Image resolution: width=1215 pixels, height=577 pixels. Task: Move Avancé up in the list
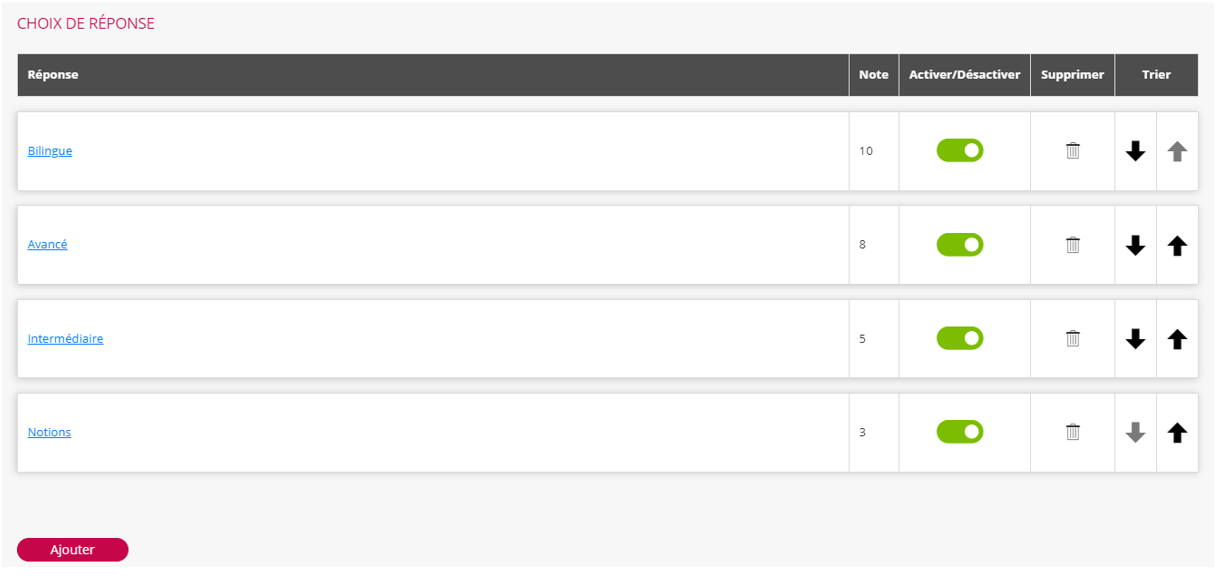(1177, 245)
